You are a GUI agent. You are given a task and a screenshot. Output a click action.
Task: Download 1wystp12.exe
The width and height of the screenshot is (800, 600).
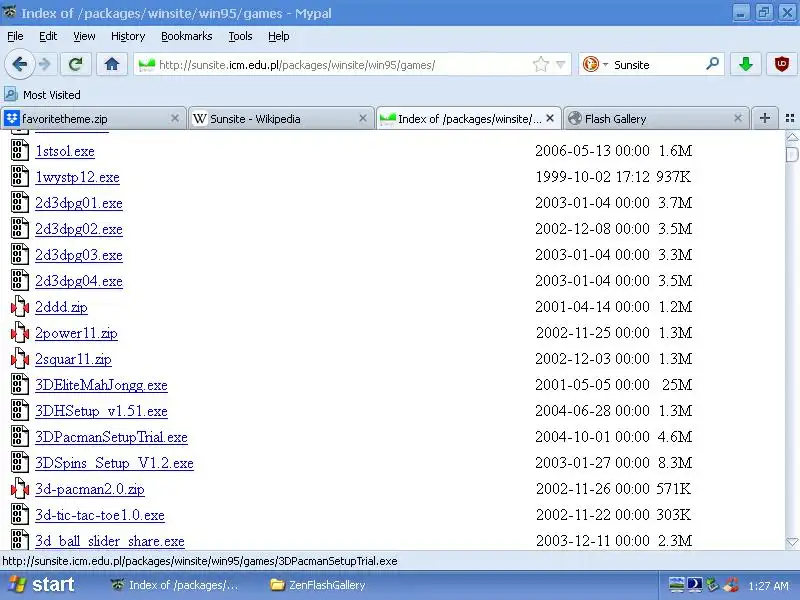(x=78, y=178)
